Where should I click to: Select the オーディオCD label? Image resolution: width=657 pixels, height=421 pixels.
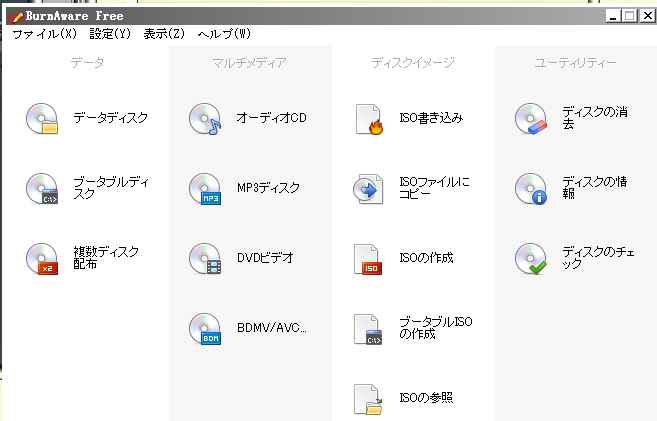271,118
